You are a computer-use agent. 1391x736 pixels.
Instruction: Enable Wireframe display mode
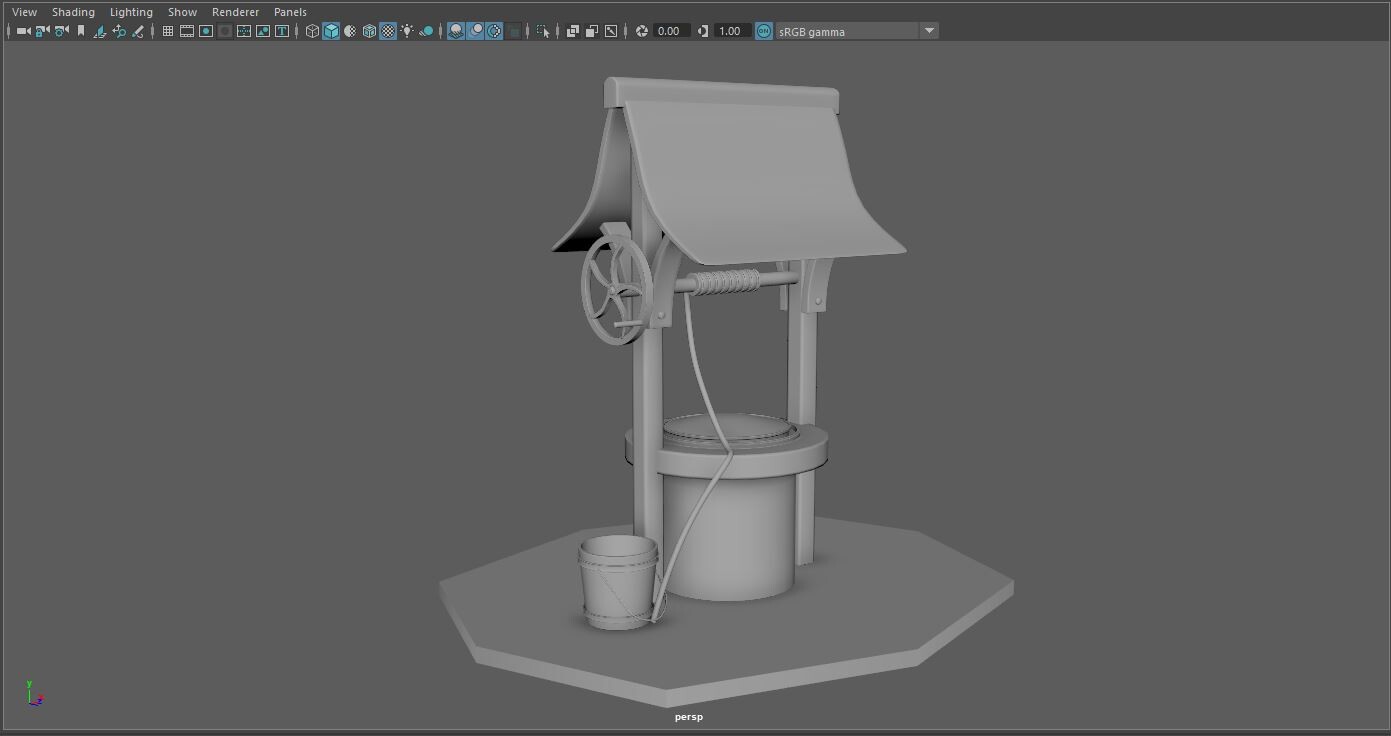tap(311, 31)
